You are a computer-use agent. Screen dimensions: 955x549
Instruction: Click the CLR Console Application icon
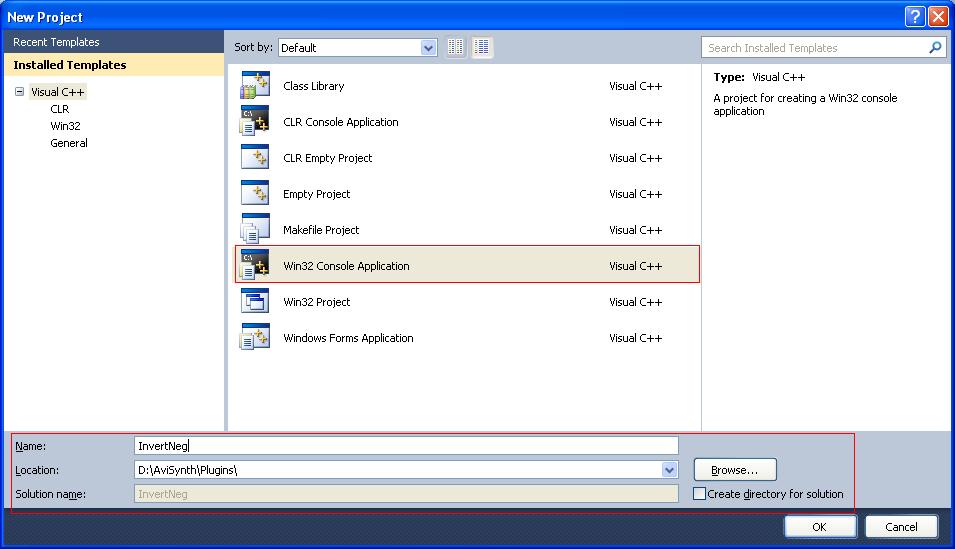tap(255, 121)
